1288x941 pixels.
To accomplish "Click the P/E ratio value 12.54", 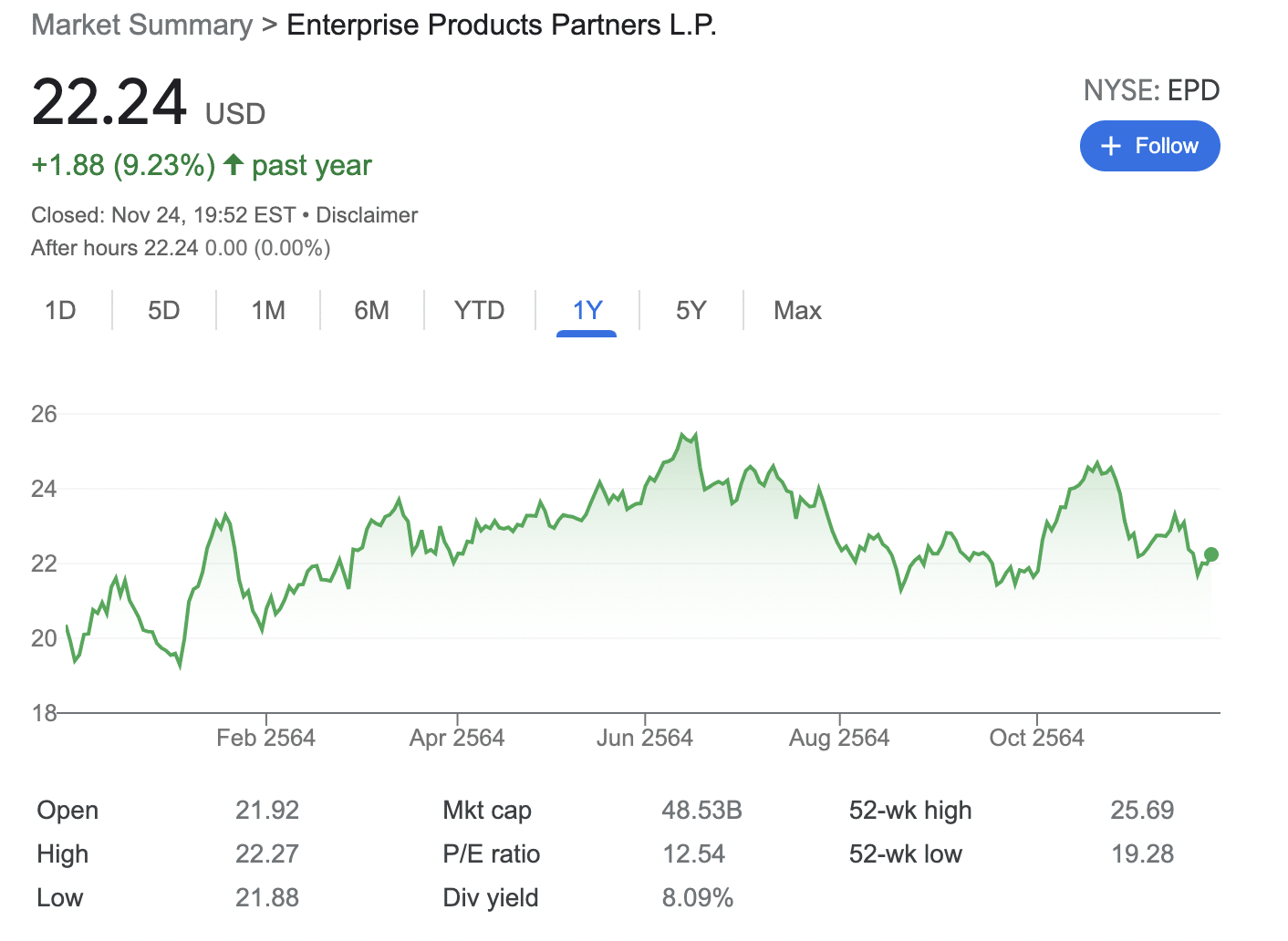I will tap(693, 853).
